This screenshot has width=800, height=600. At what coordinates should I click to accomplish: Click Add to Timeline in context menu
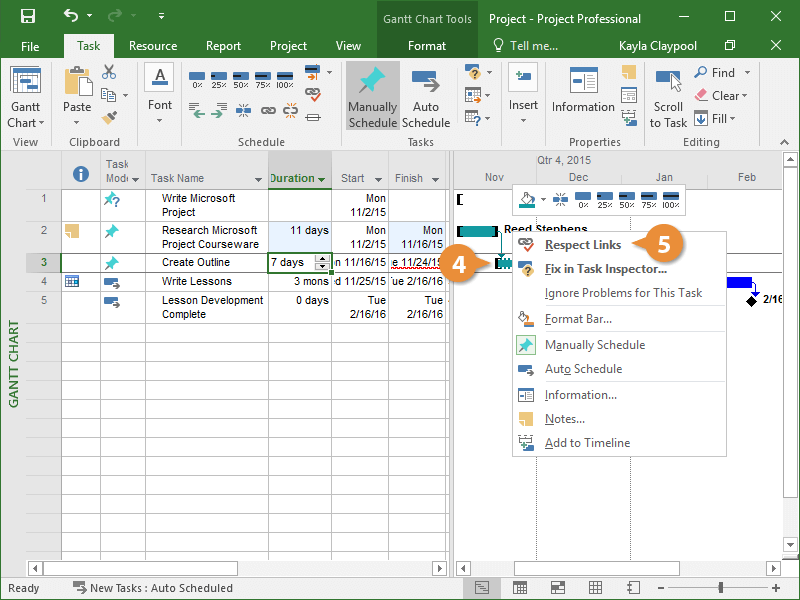pos(587,443)
